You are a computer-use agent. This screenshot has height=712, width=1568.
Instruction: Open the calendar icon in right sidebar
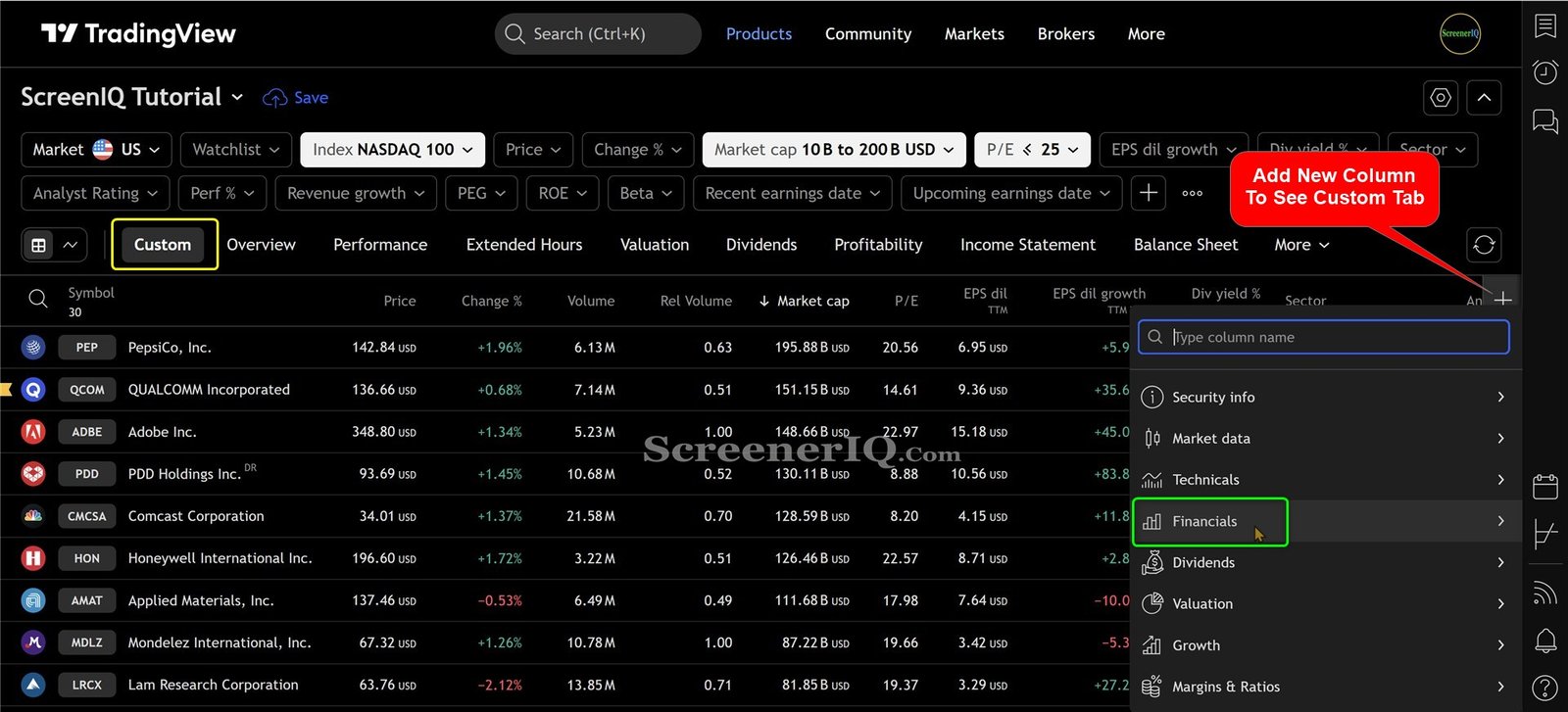tap(1545, 486)
